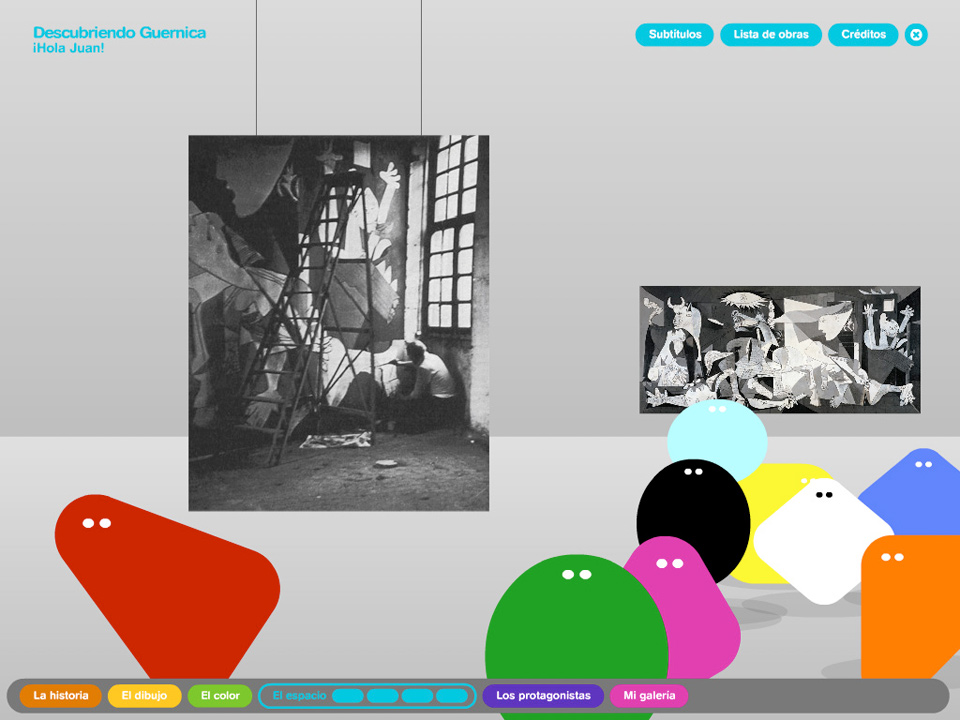Switch to El dibujo section
960x720 pixels.
(x=144, y=696)
